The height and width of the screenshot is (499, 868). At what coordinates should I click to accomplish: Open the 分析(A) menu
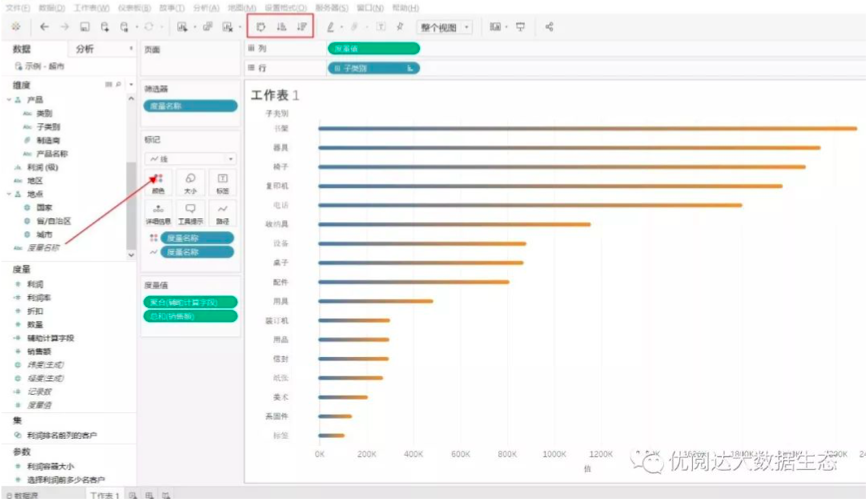pyautogui.click(x=206, y=7)
